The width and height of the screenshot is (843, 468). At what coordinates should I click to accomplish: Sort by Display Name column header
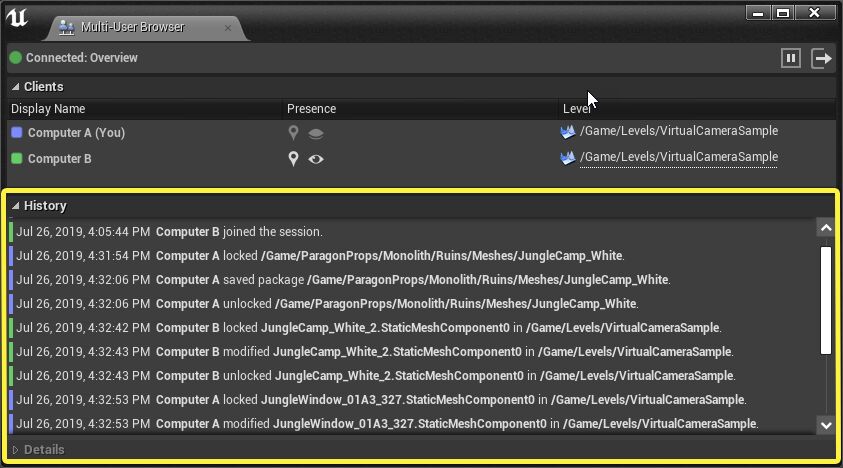(x=145, y=109)
